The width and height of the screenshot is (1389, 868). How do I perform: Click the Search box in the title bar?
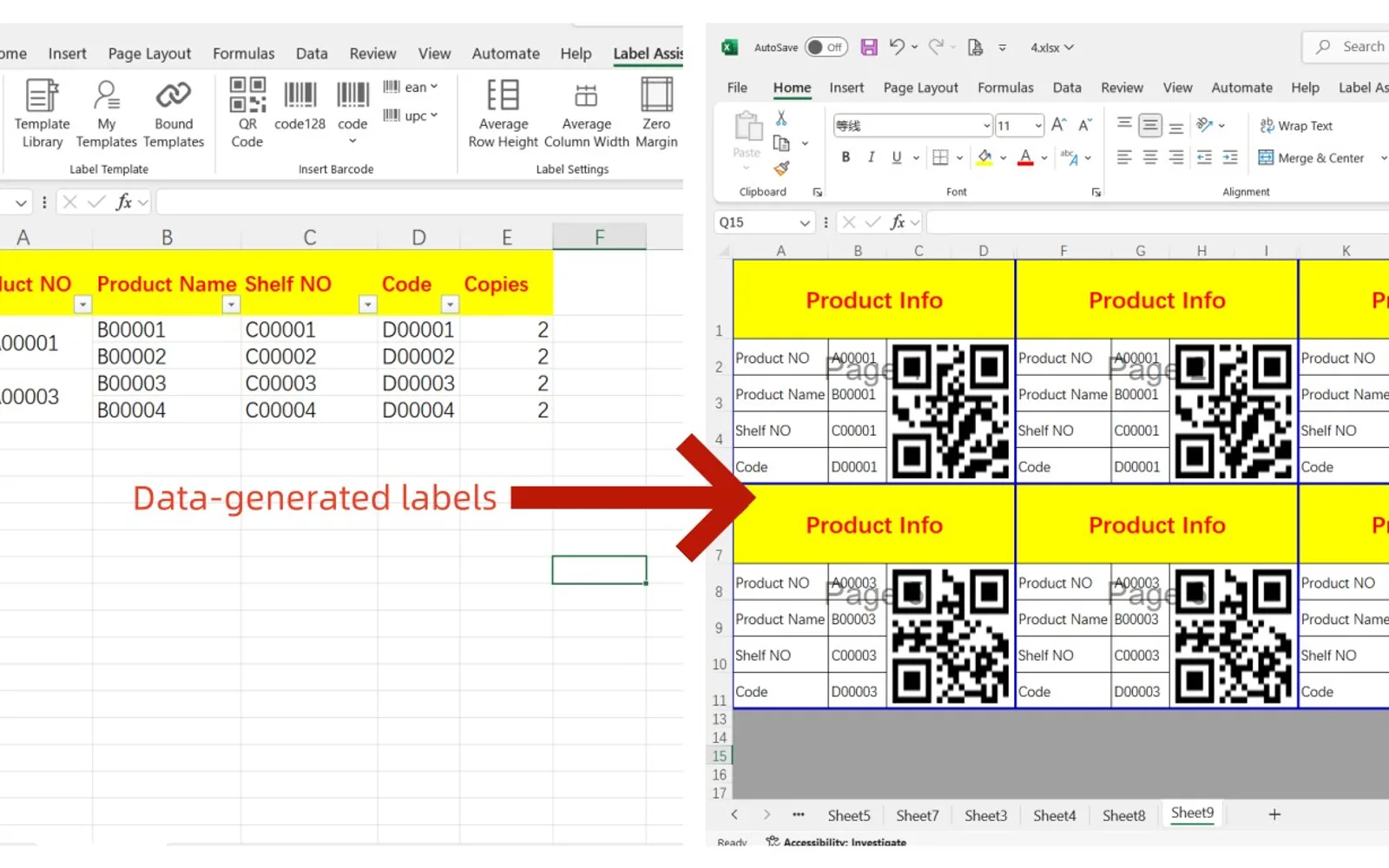[x=1347, y=47]
